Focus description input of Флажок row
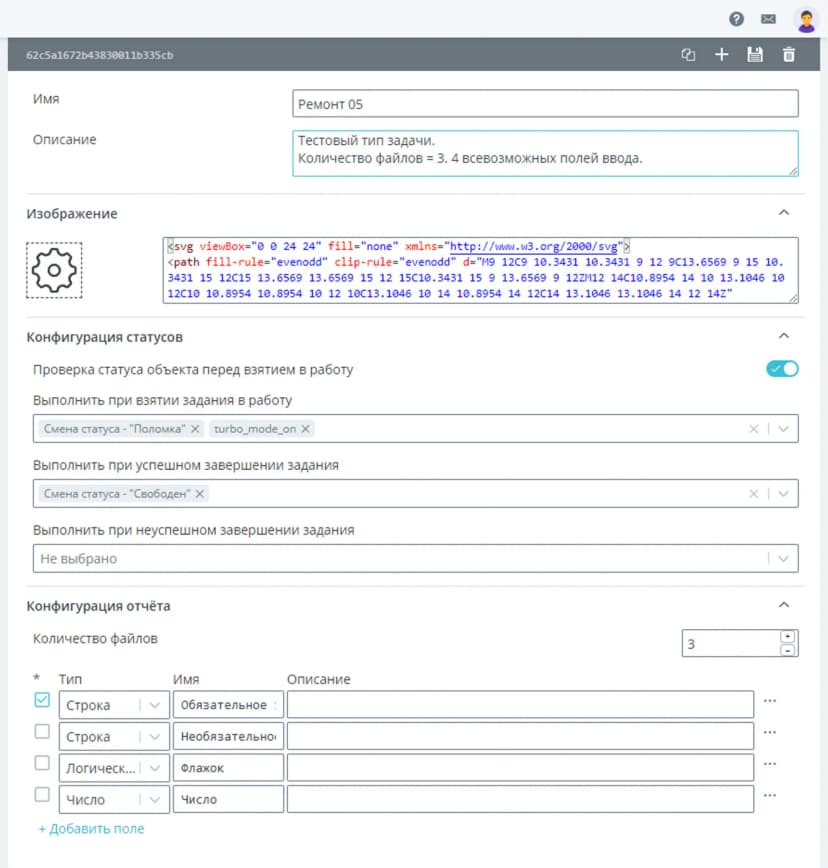 520,768
